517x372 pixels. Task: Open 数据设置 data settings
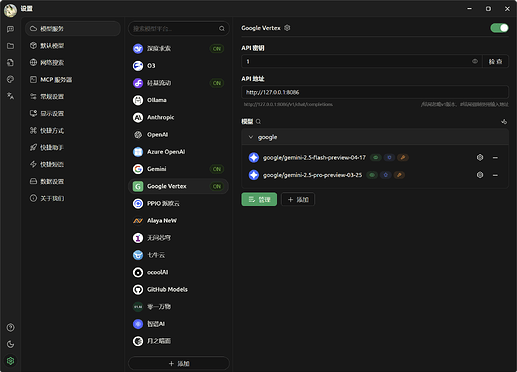pos(73,181)
